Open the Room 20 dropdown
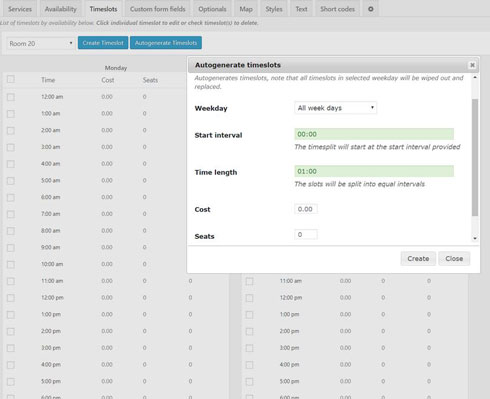The image size is (490, 399). 41,43
